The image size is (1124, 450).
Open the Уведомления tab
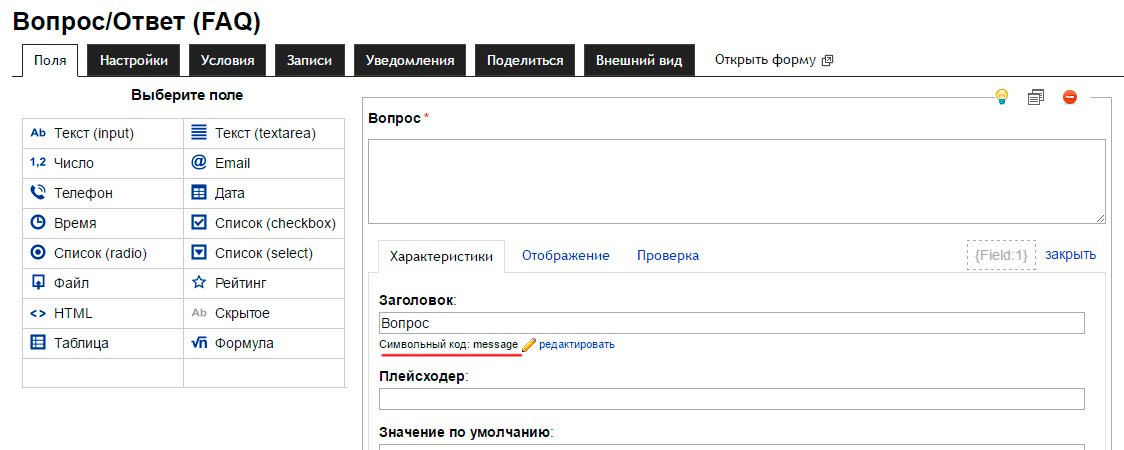coord(410,60)
